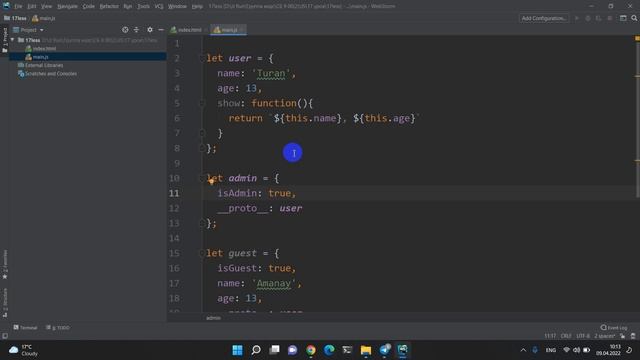
Task: Change the CRLF line separator
Action: tap(566, 336)
